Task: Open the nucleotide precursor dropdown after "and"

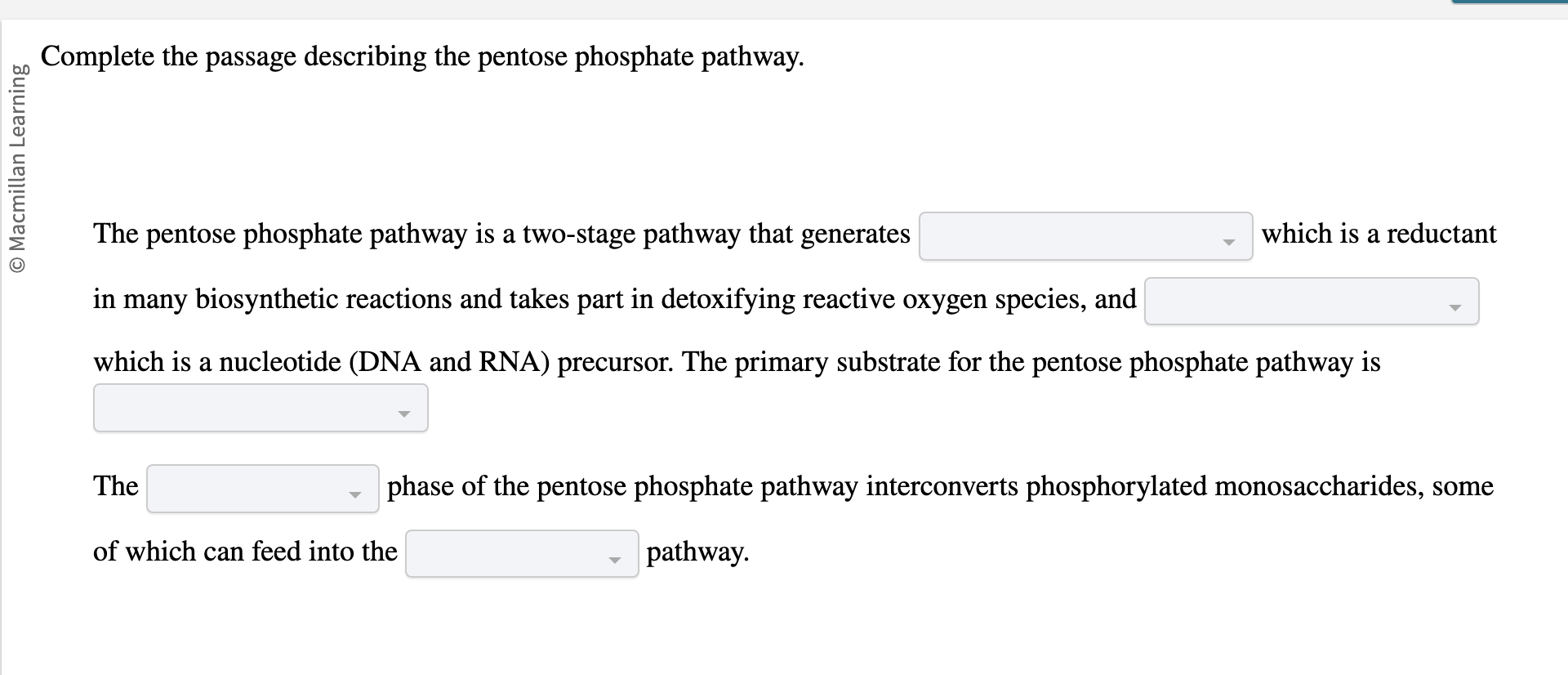Action: 1310,302
